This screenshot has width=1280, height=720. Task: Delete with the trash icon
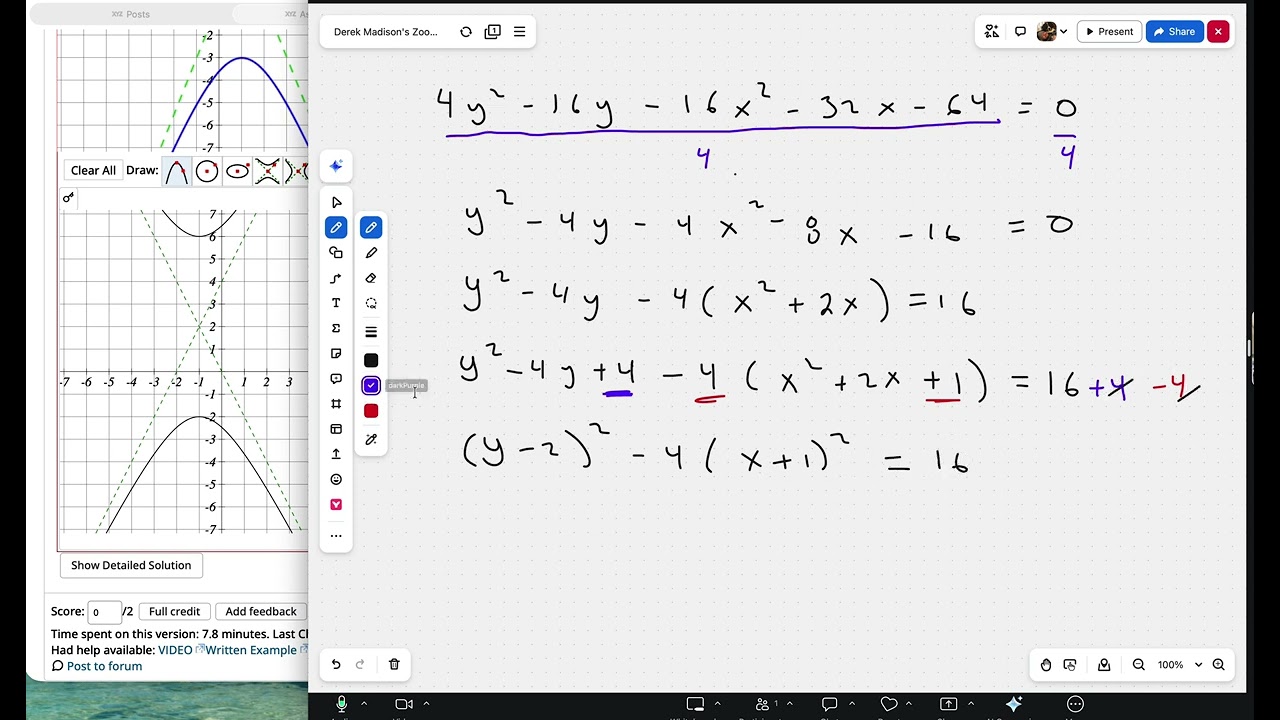[x=394, y=664]
